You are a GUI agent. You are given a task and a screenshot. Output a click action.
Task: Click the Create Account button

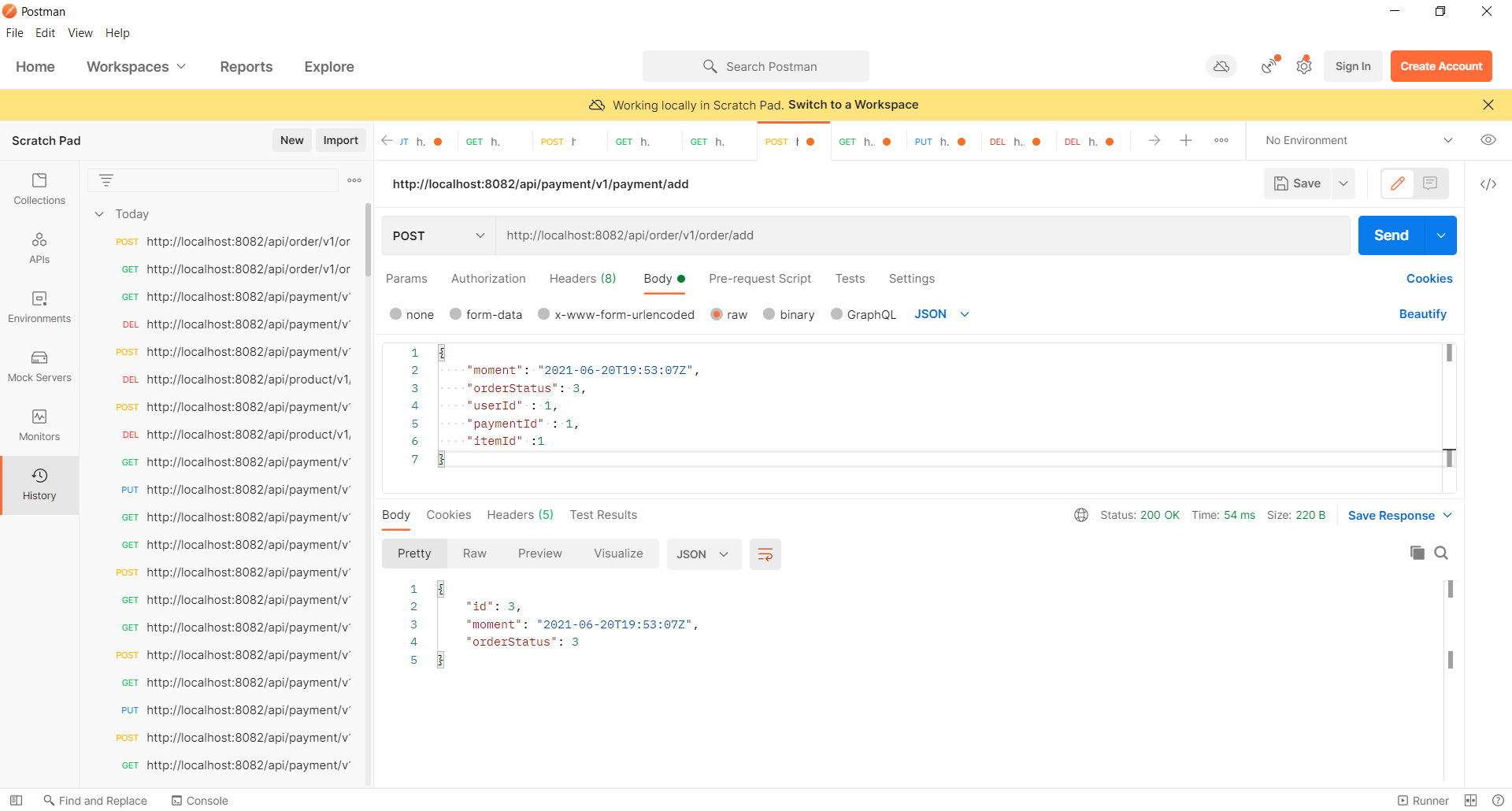click(1441, 66)
